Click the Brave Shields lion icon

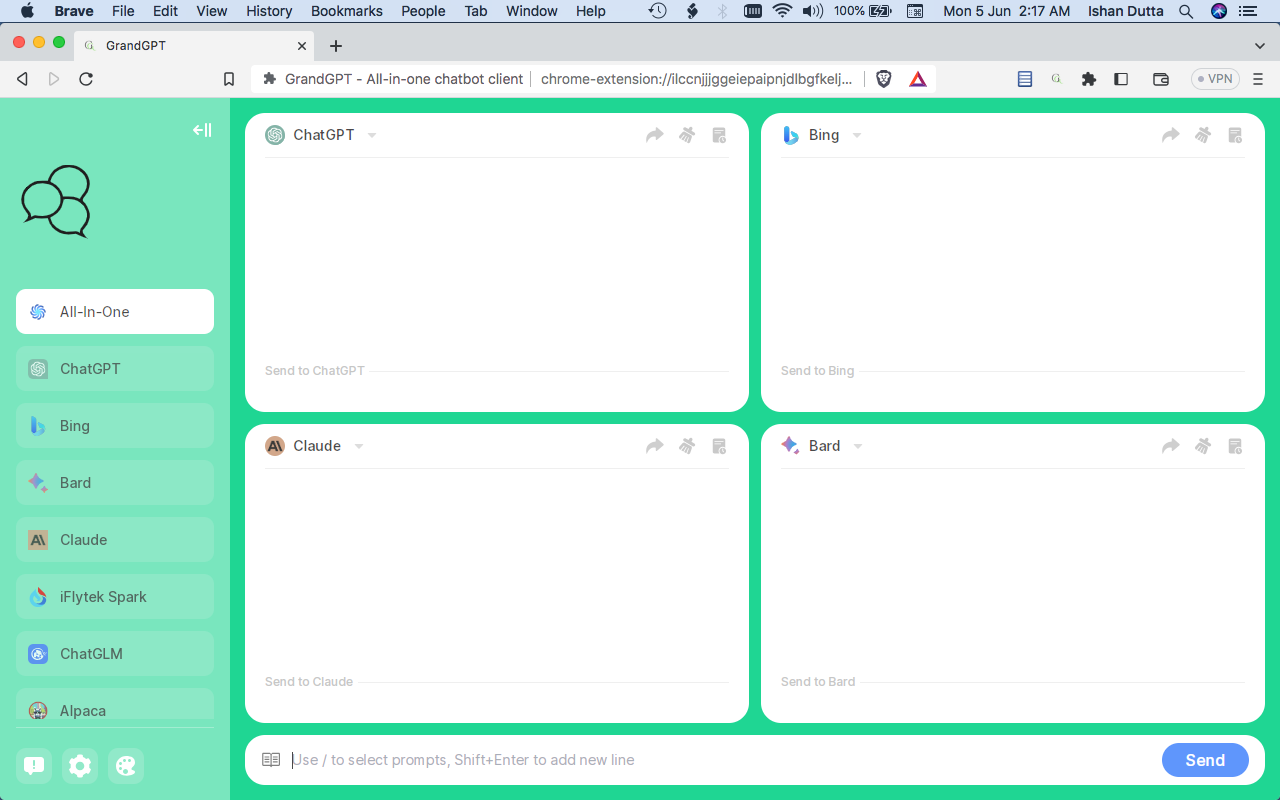(x=884, y=79)
